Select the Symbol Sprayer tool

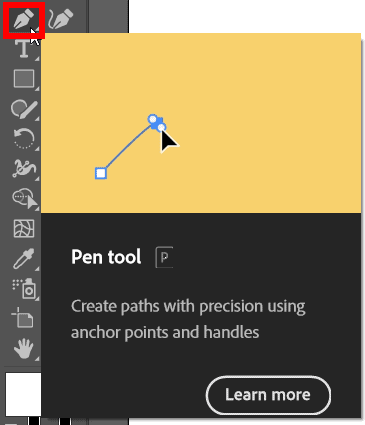(24, 289)
